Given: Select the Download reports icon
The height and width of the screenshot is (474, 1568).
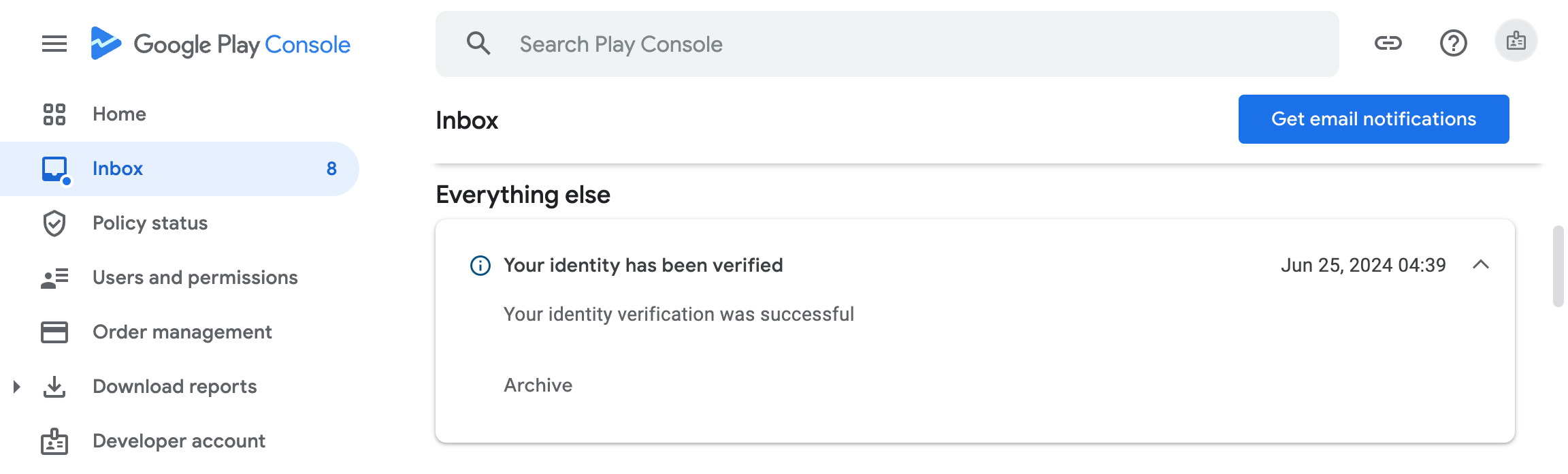Looking at the screenshot, I should click(54, 386).
